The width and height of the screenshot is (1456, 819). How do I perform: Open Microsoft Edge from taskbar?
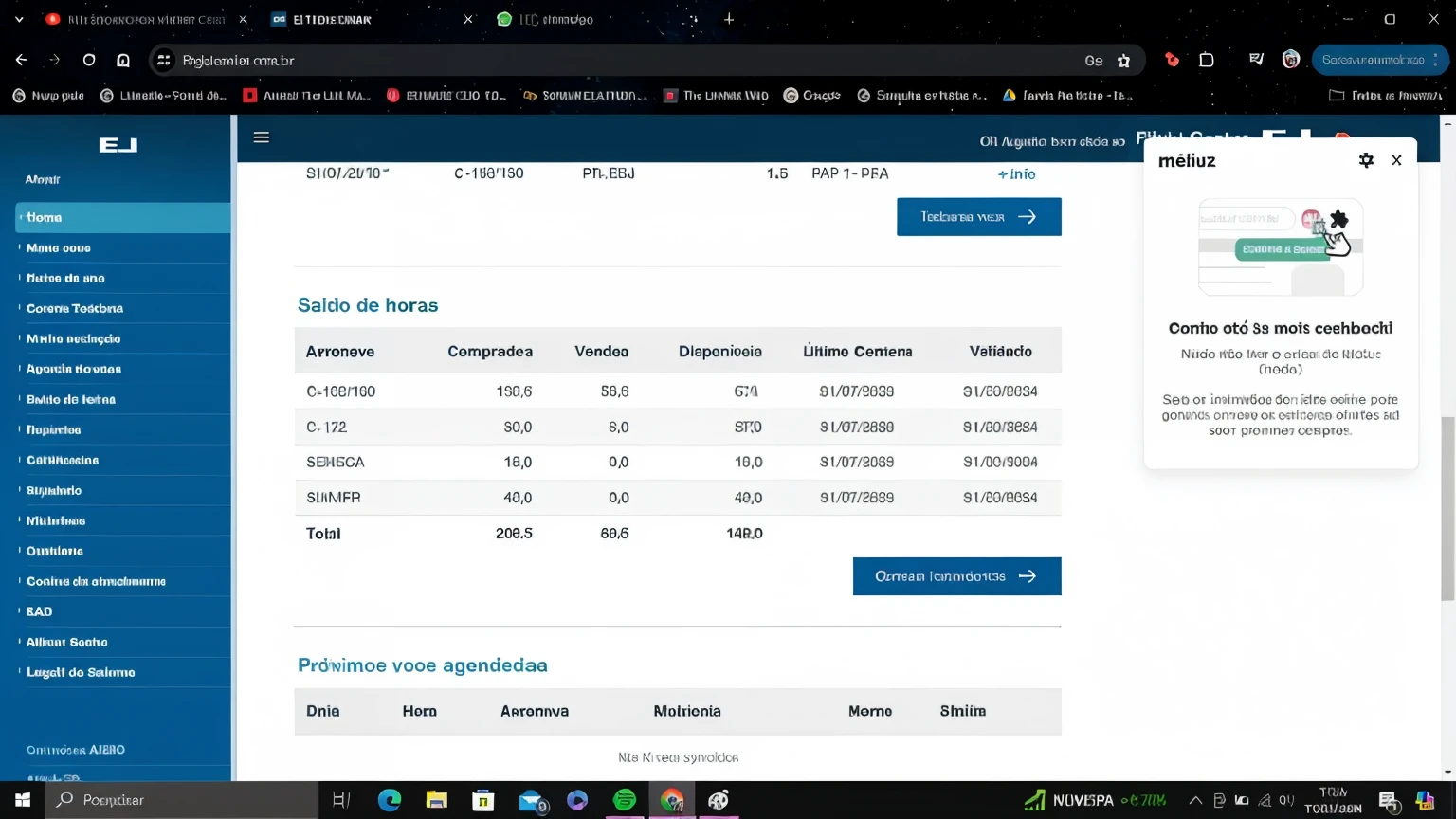(390, 800)
